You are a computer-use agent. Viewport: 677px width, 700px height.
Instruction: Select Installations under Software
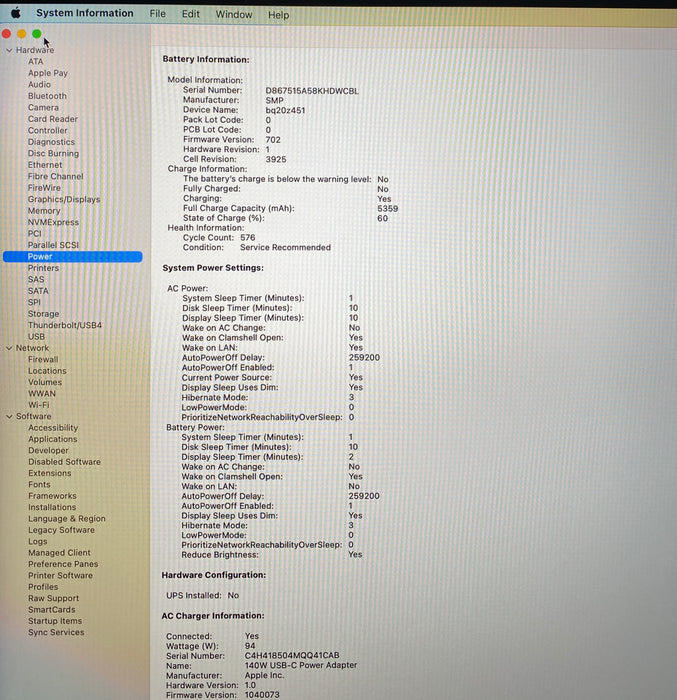(x=52, y=507)
